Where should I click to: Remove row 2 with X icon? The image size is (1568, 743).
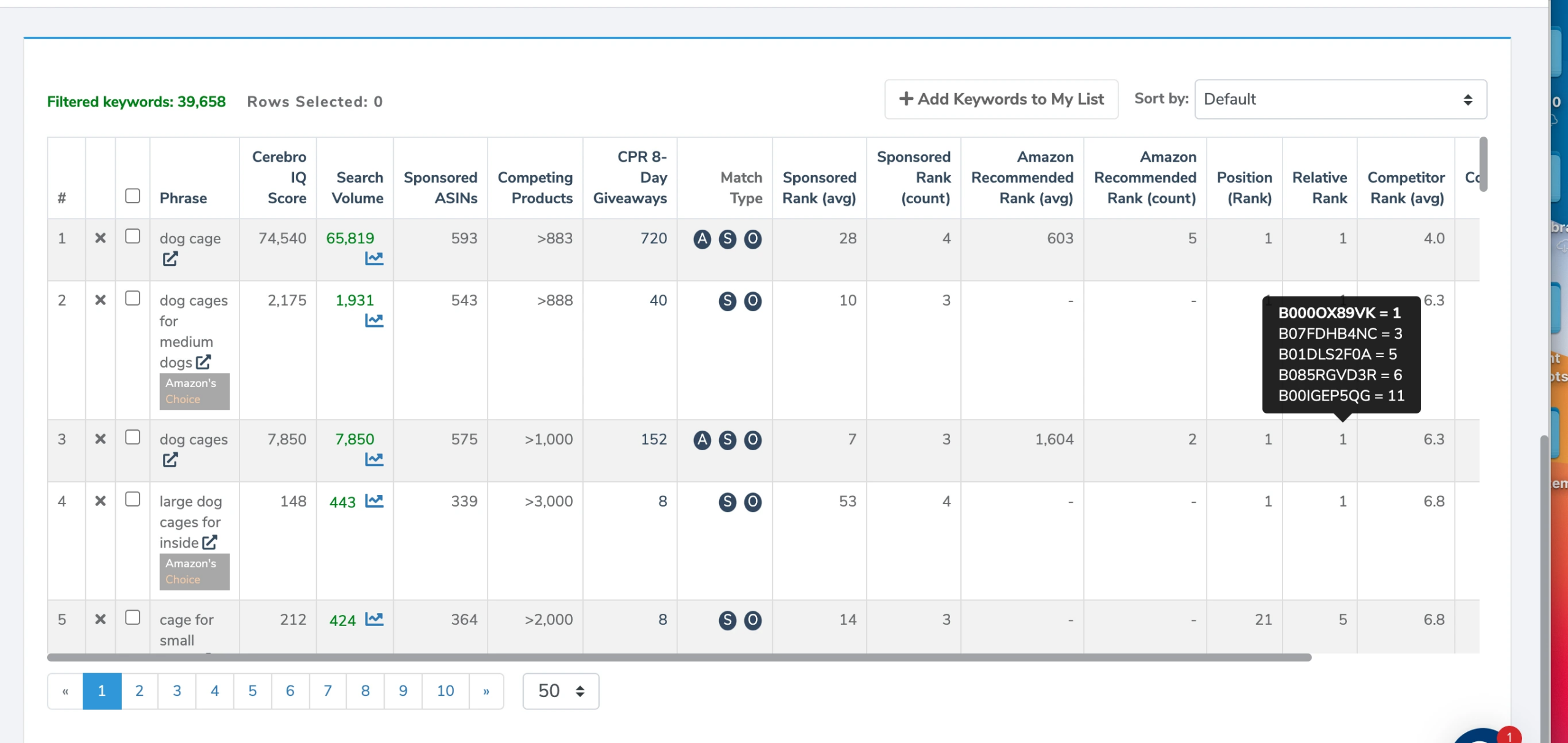(x=100, y=300)
